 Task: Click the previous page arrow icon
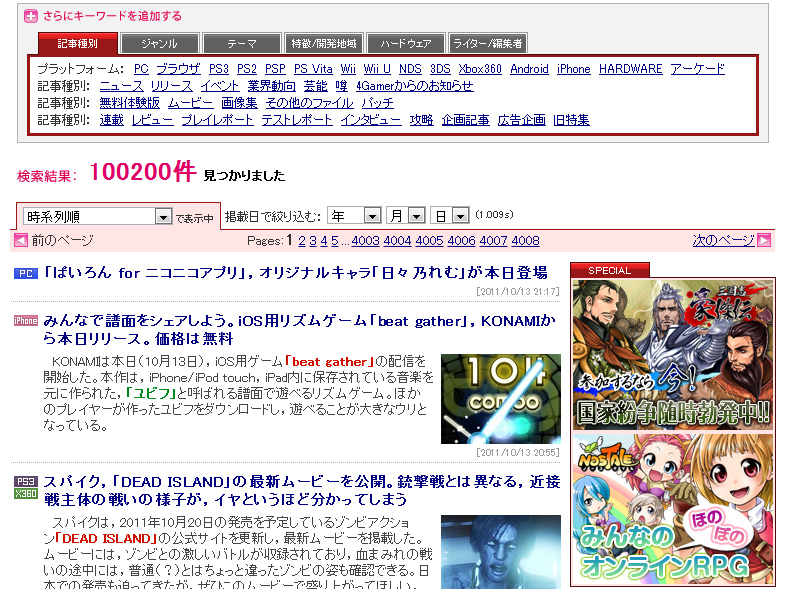pyautogui.click(x=21, y=240)
